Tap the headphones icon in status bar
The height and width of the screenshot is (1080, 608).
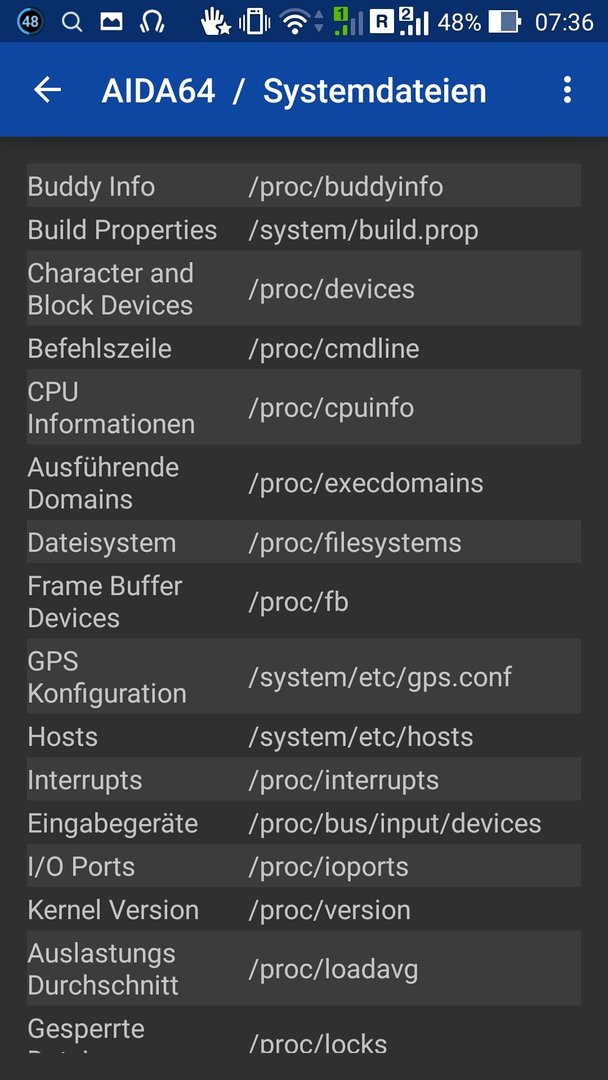[151, 22]
